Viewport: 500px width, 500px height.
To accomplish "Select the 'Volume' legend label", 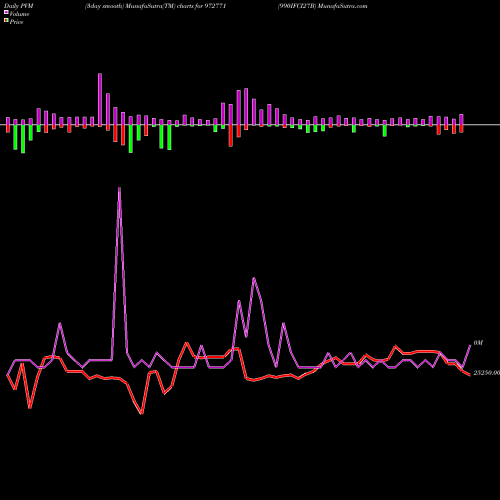I will pos(19,14).
